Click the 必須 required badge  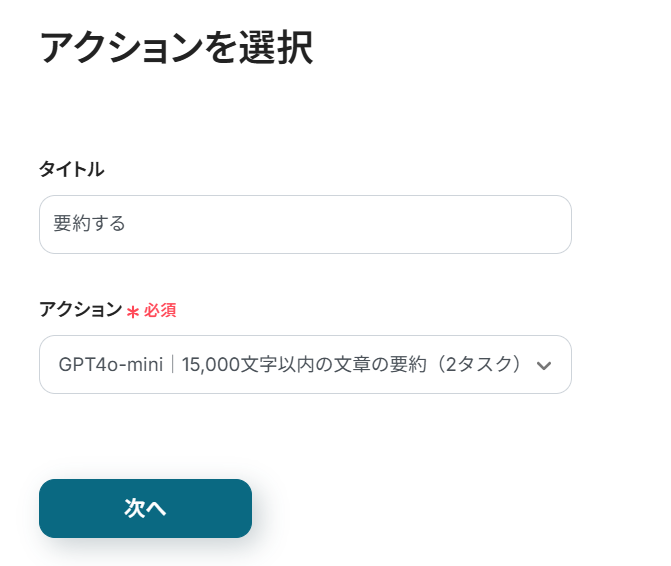[x=160, y=311]
